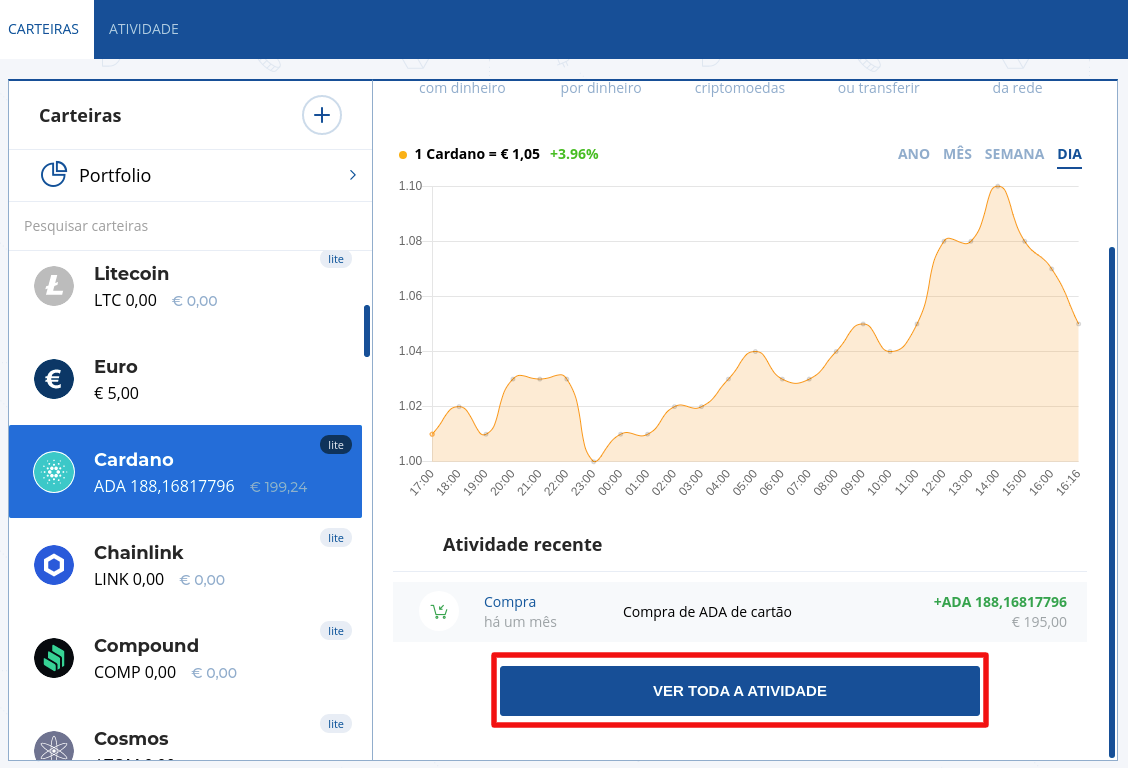Select the DIA chart range
Image resolution: width=1128 pixels, height=768 pixels.
click(x=1070, y=154)
